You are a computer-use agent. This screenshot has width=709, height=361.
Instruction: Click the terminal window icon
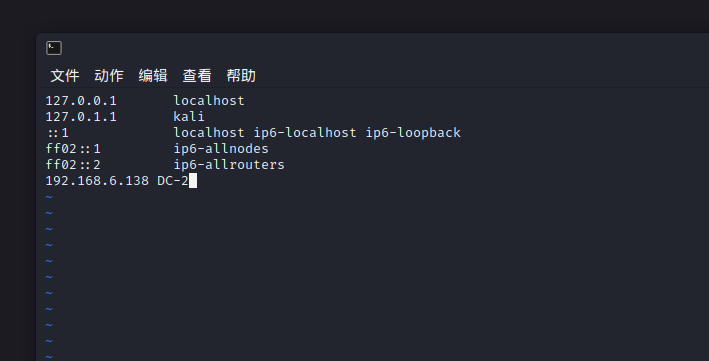(x=54, y=48)
